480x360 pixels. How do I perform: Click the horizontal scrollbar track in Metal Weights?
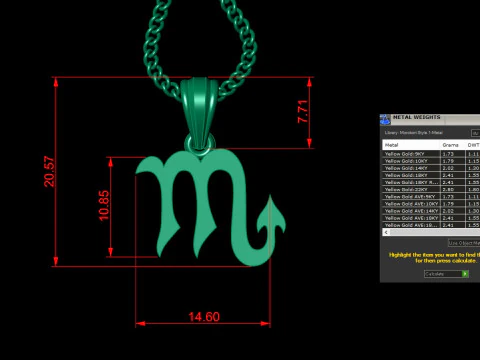click(435, 232)
